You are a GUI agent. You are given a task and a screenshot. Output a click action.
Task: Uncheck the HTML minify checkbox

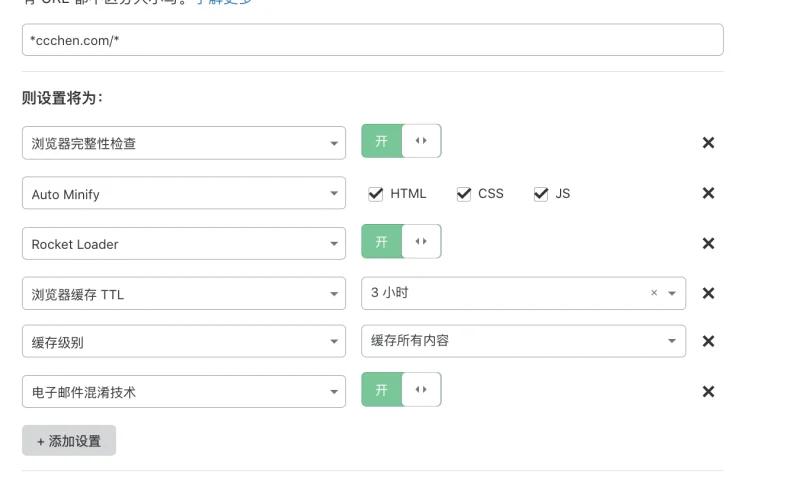(376, 193)
